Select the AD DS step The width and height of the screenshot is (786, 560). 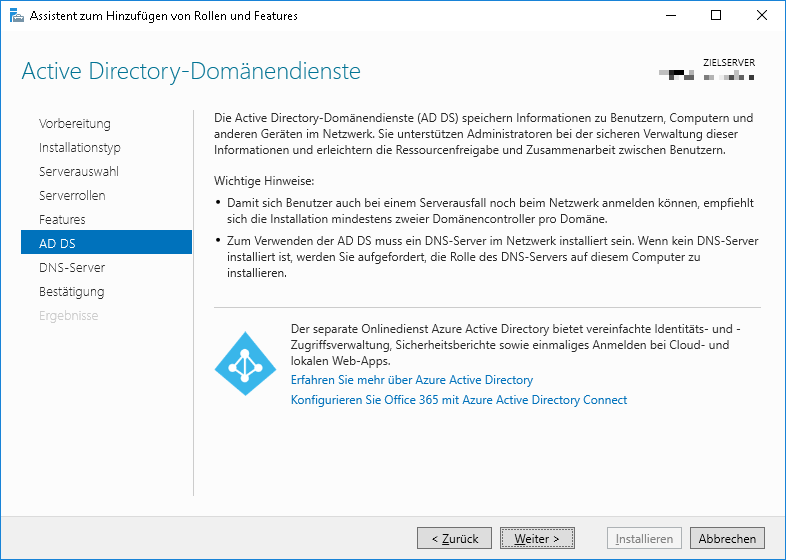point(57,244)
